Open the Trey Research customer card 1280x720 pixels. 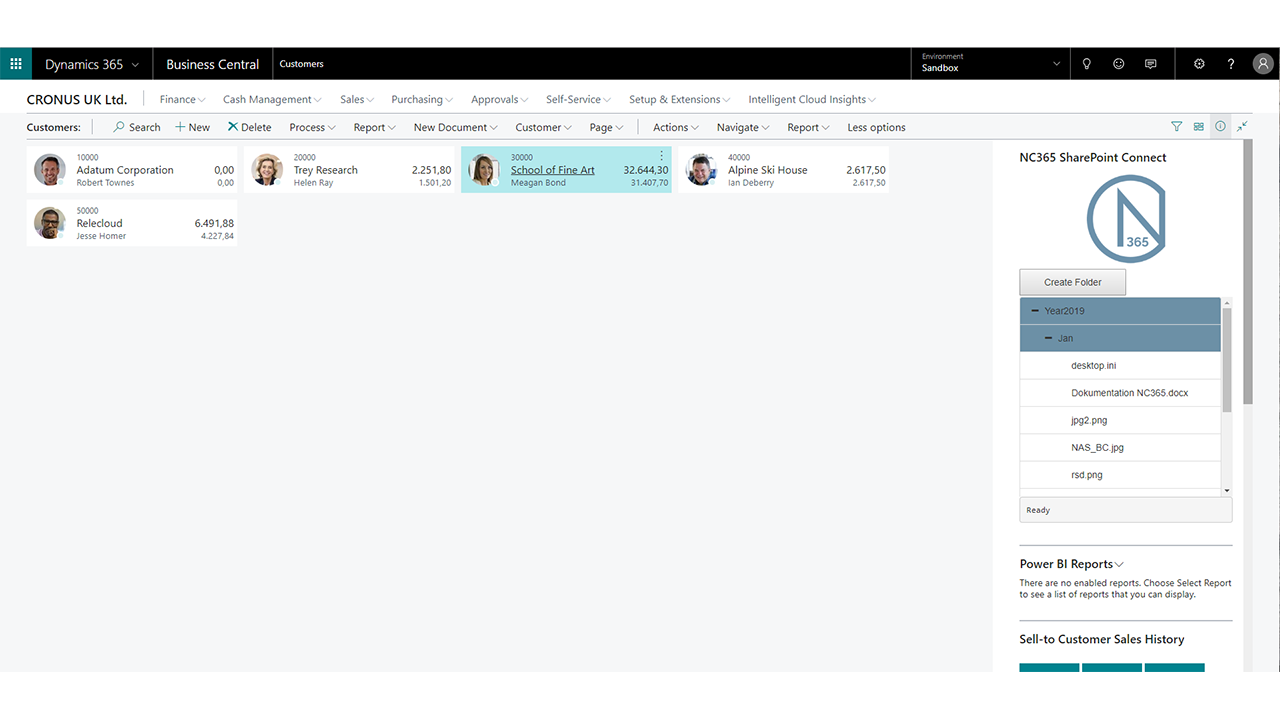[x=349, y=170]
